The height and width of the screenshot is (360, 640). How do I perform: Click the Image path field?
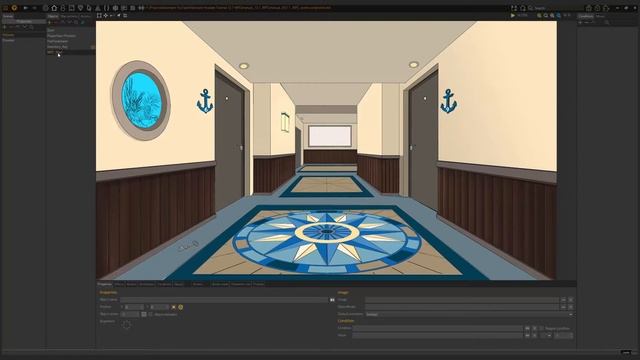462,300
